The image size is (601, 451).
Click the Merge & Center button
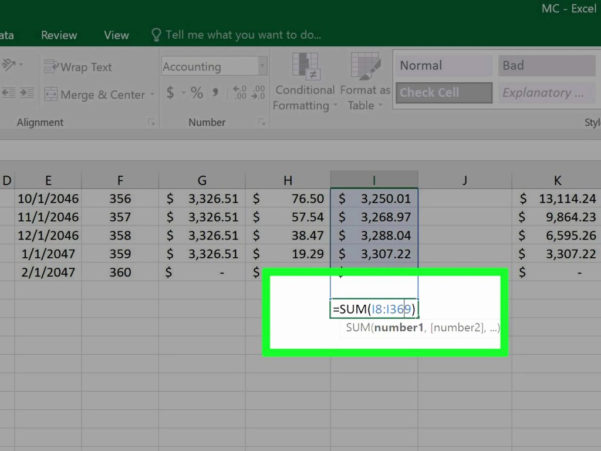[95, 94]
